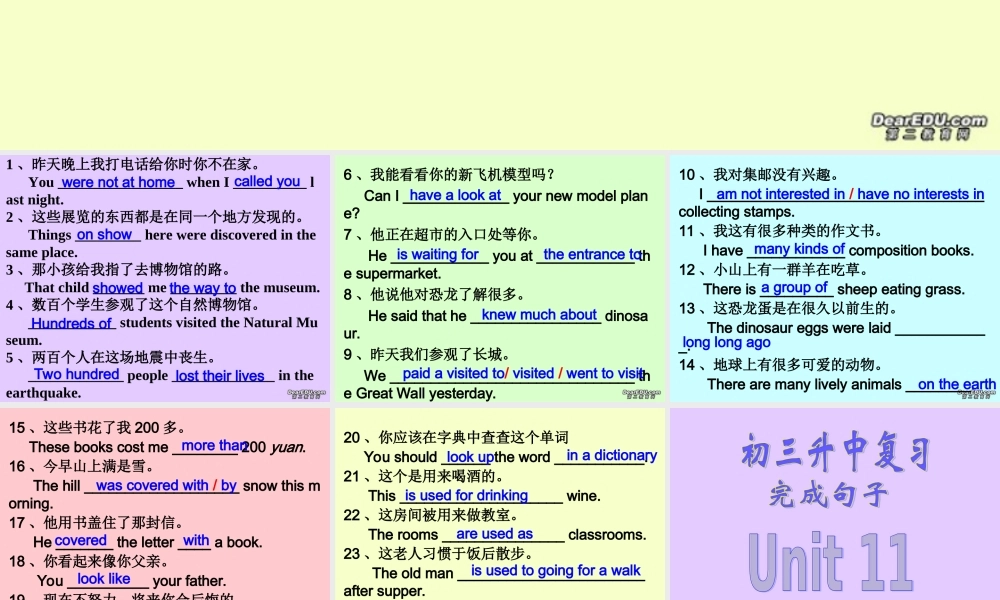Open the Unit 11 title slide
This screenshot has height=600, width=1000.
tap(835, 504)
